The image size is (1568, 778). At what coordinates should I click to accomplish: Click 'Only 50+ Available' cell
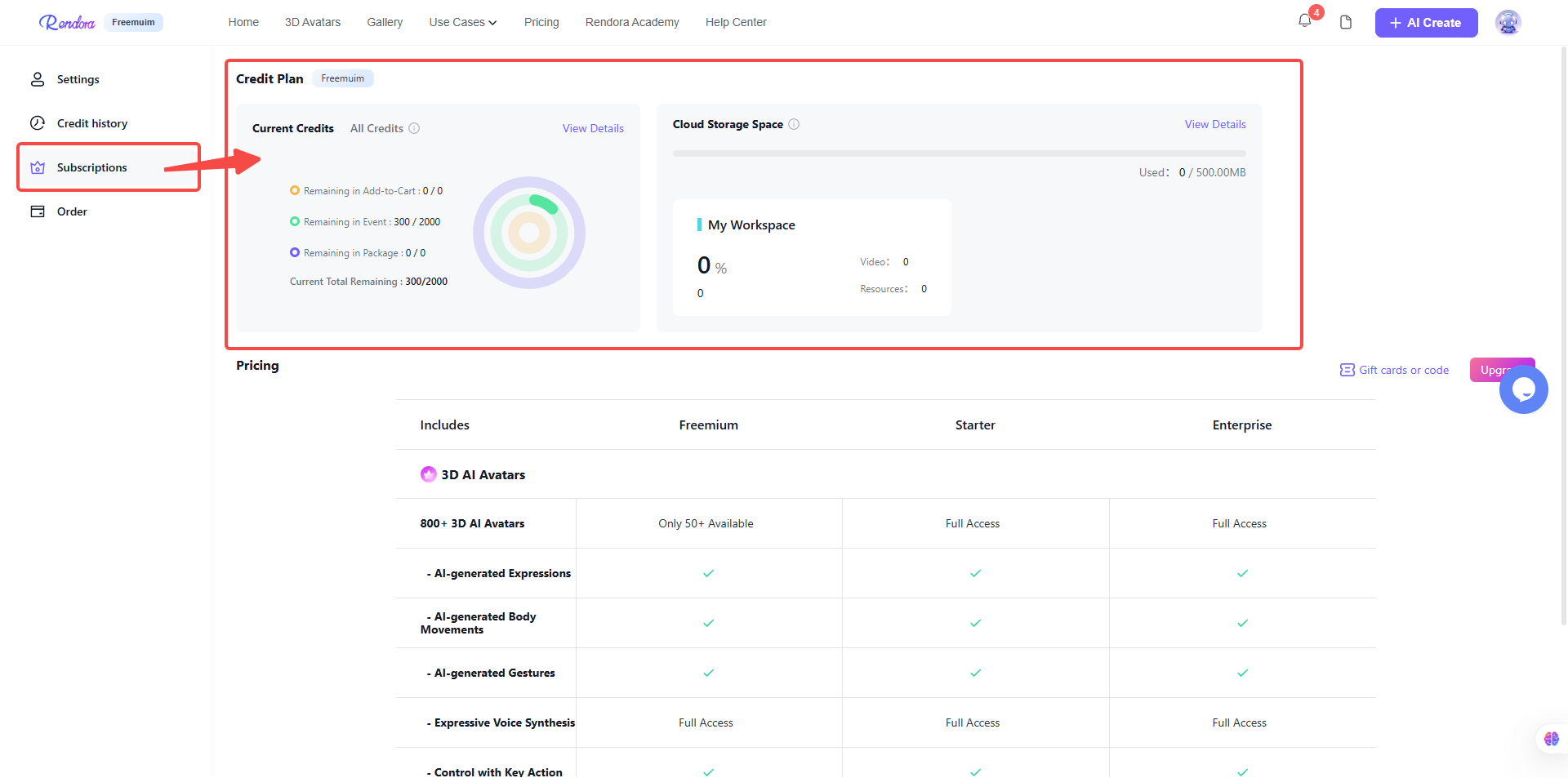[706, 523]
